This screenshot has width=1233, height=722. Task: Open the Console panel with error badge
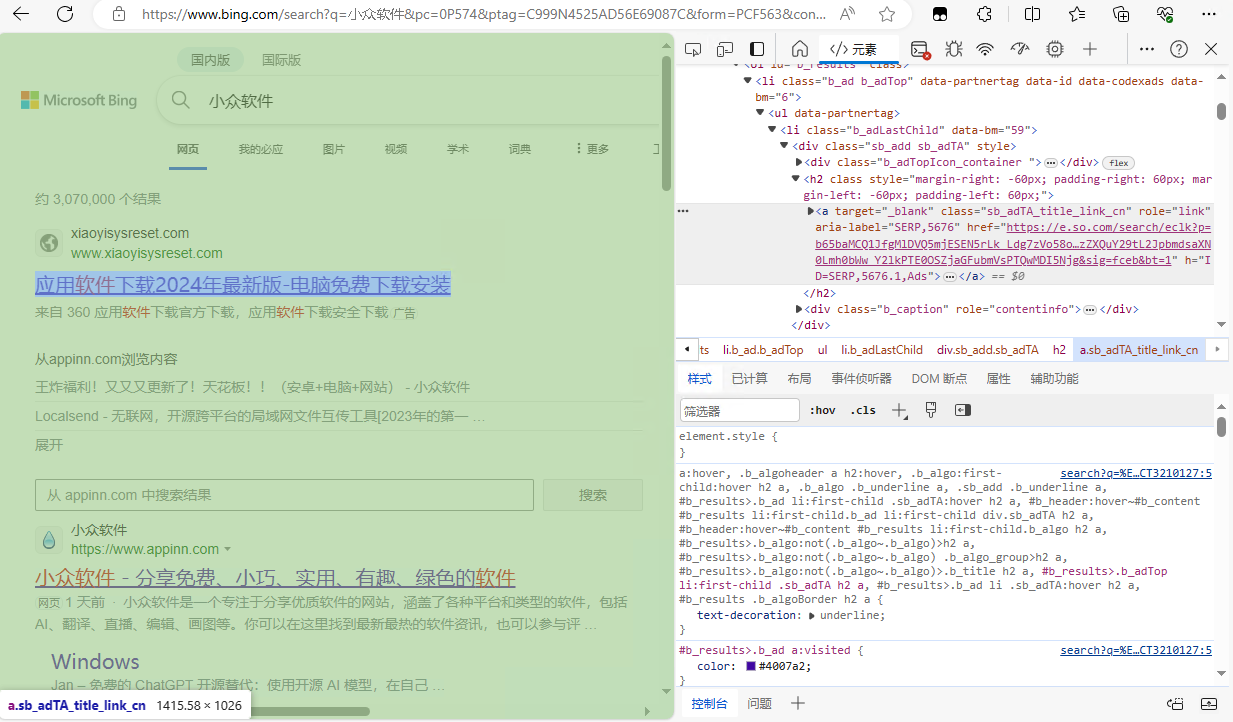coord(919,49)
